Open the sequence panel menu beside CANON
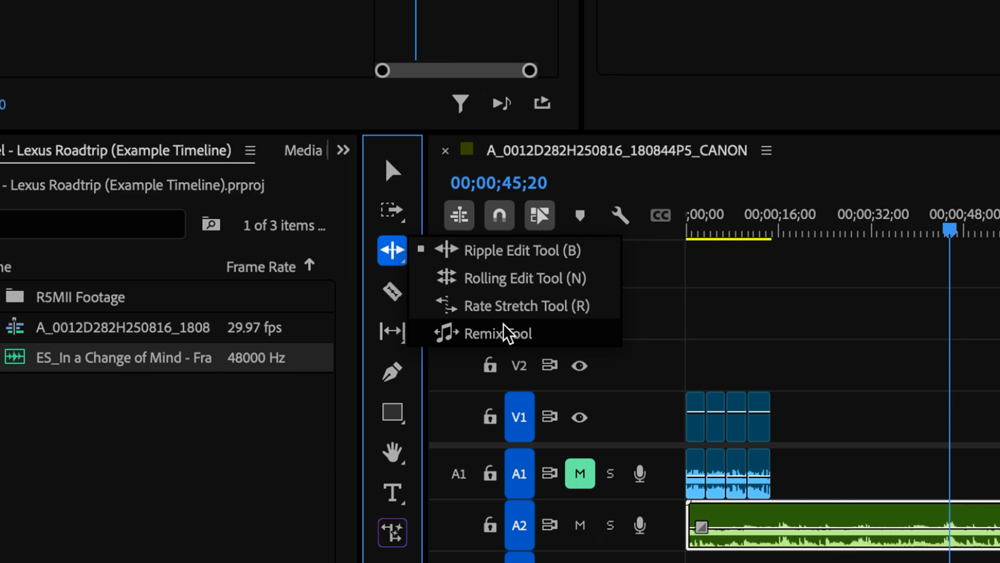 coord(767,150)
